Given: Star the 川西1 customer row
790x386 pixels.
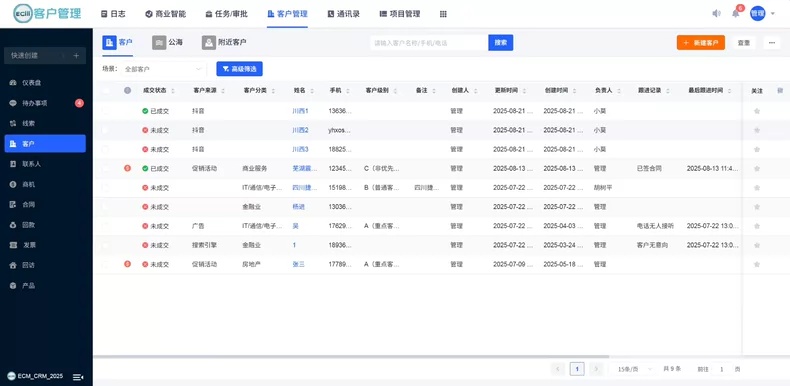Looking at the screenshot, I should tap(756, 111).
